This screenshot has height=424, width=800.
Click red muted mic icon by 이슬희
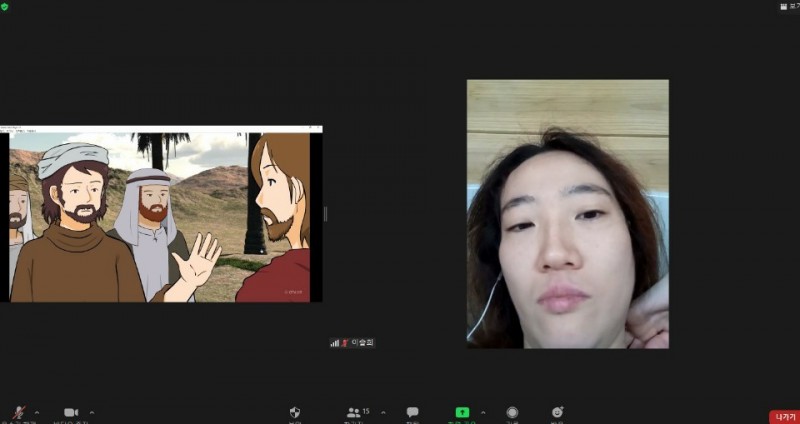[345, 343]
